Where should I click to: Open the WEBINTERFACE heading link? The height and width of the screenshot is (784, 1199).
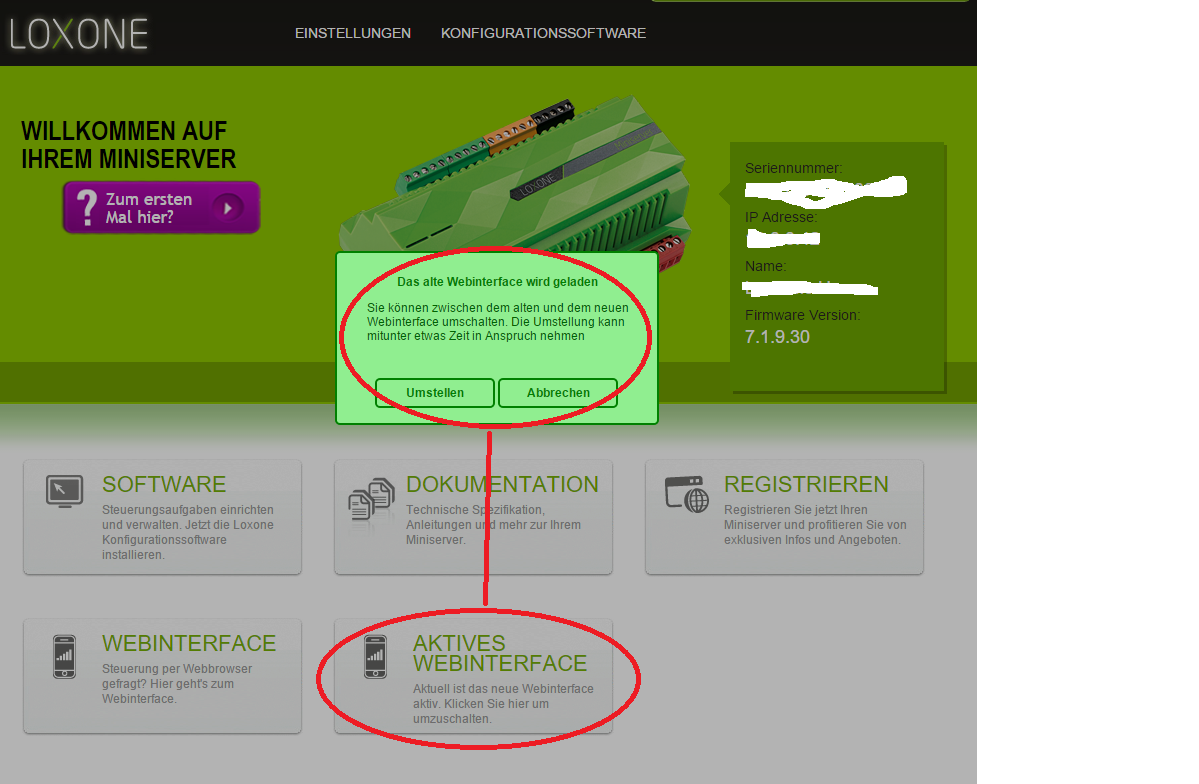189,643
